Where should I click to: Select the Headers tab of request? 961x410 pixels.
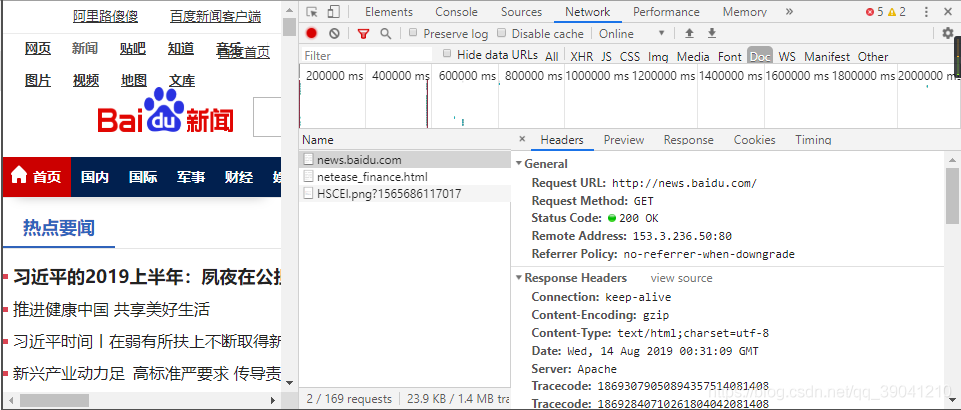point(561,140)
